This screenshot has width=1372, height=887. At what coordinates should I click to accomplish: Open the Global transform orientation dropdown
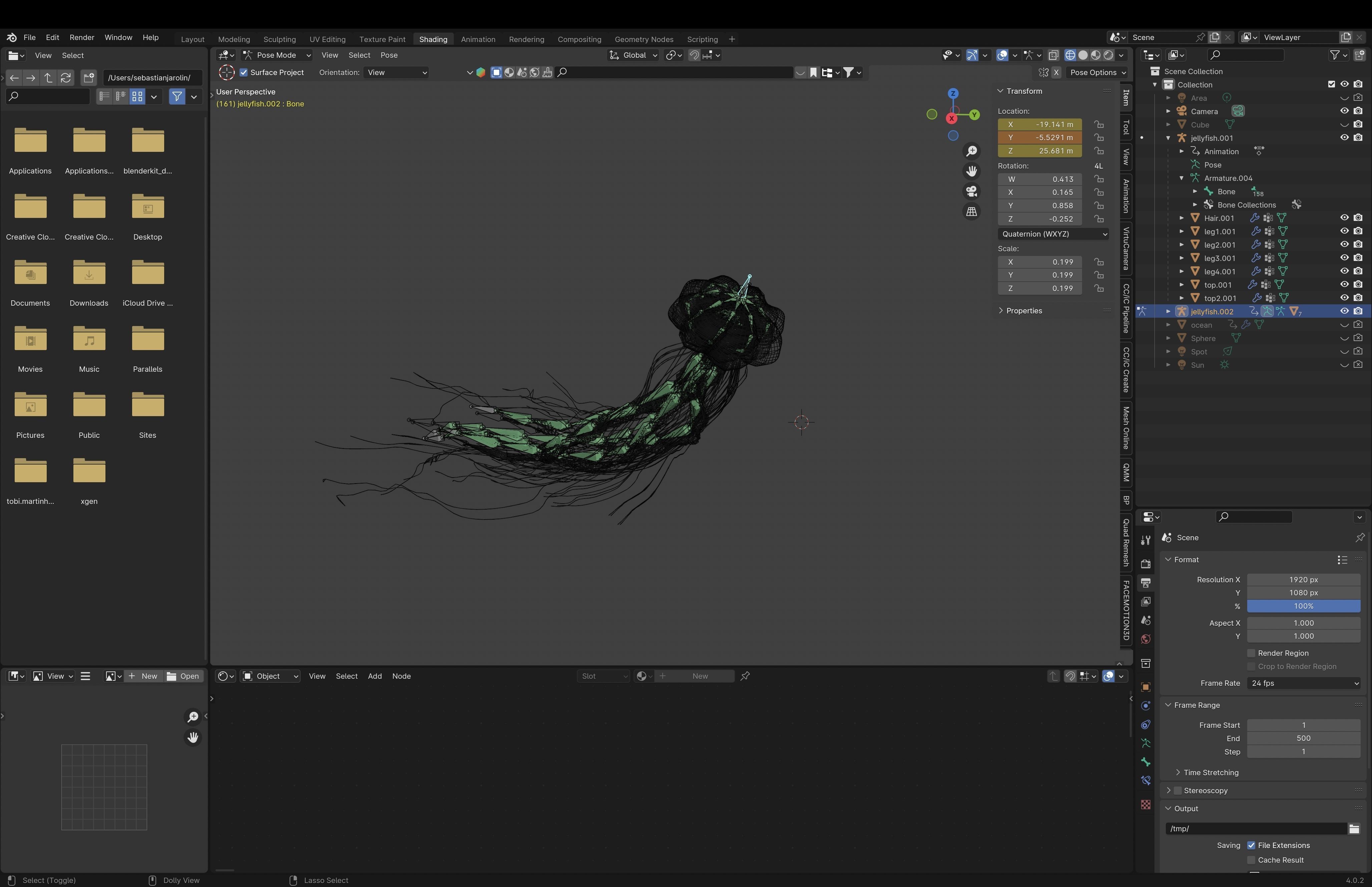click(x=633, y=55)
